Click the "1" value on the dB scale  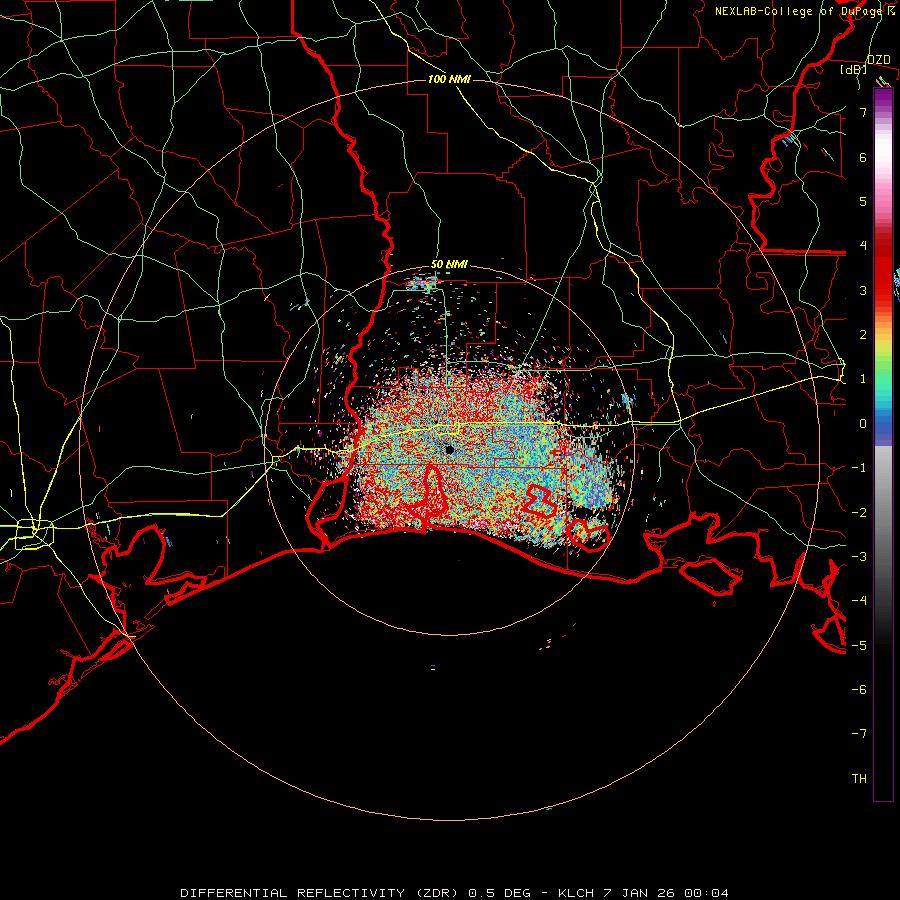click(863, 379)
